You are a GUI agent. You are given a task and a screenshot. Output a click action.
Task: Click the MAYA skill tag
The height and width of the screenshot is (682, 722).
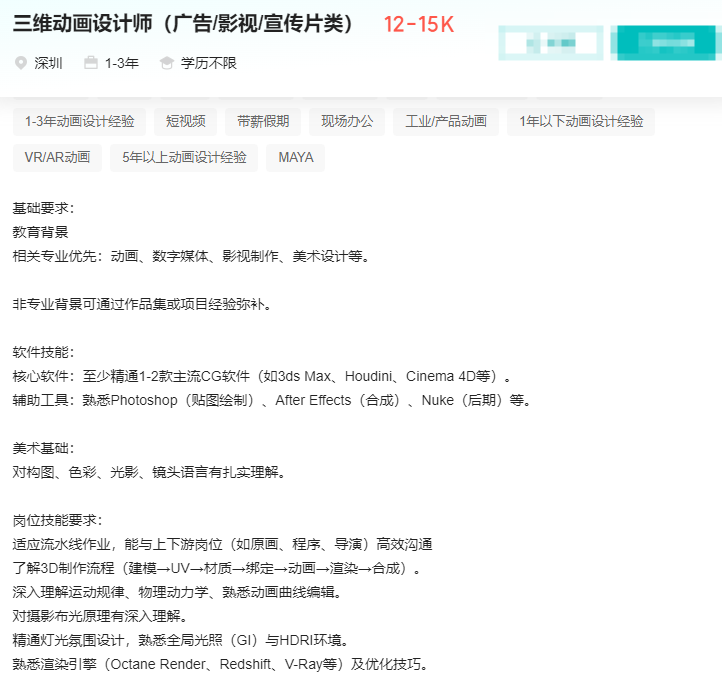(295, 157)
